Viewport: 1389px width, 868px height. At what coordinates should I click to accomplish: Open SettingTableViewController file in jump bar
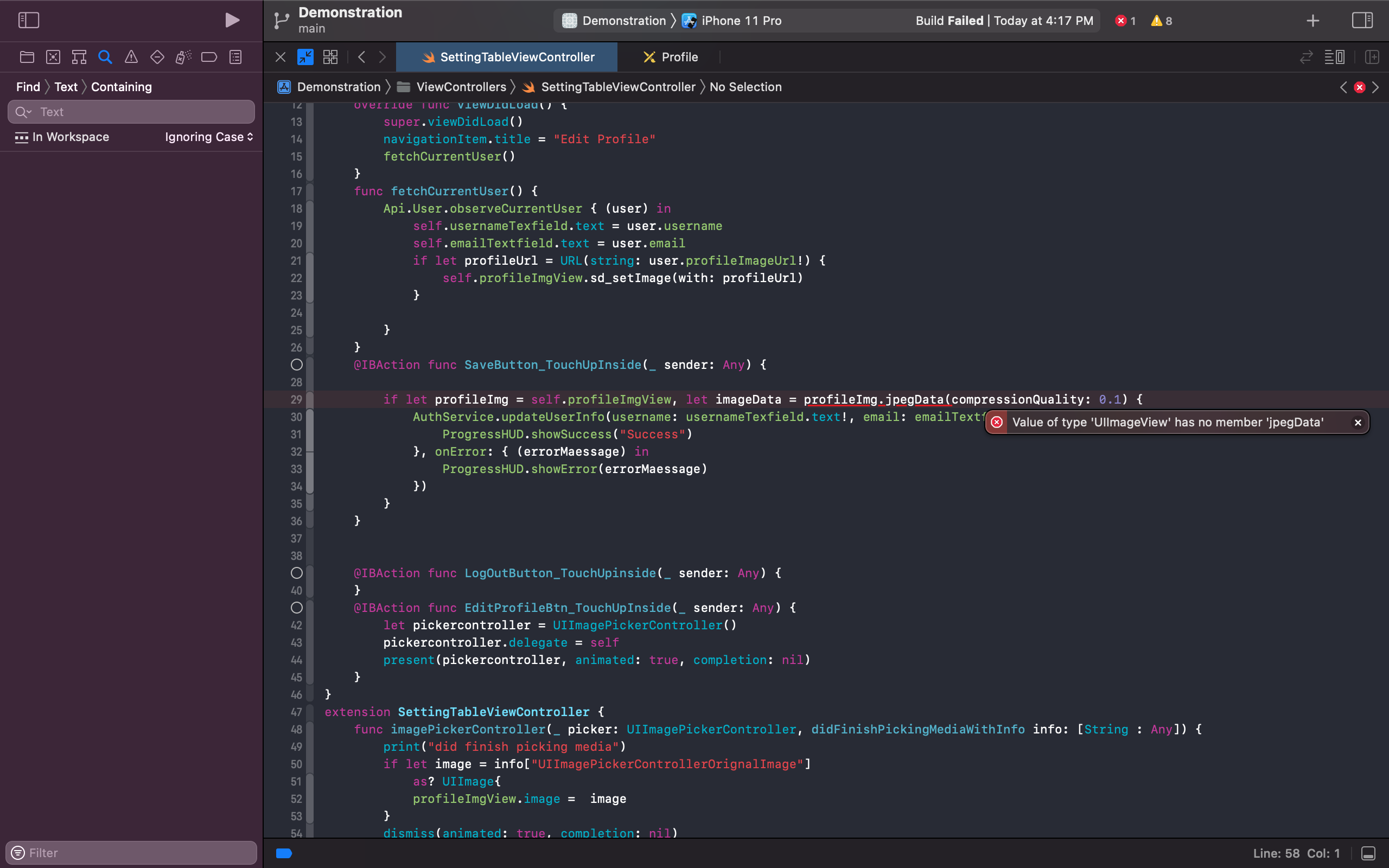[x=608, y=87]
